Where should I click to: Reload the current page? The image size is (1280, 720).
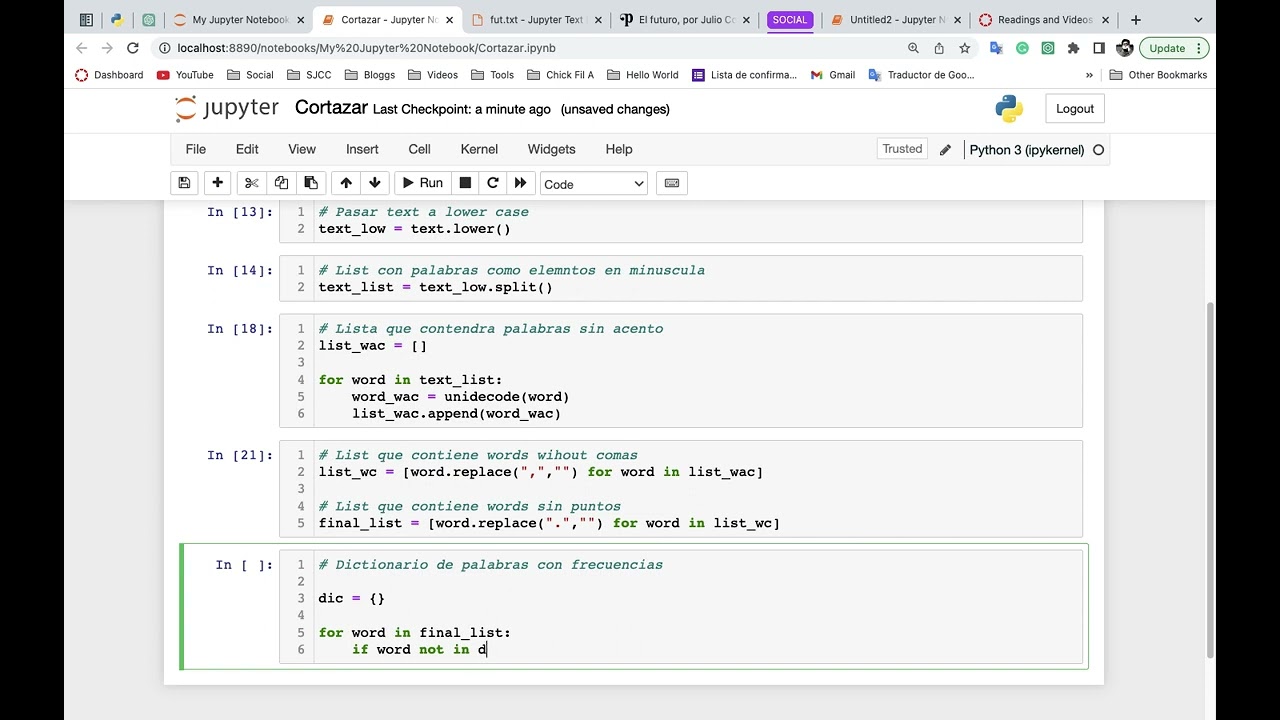(x=132, y=48)
